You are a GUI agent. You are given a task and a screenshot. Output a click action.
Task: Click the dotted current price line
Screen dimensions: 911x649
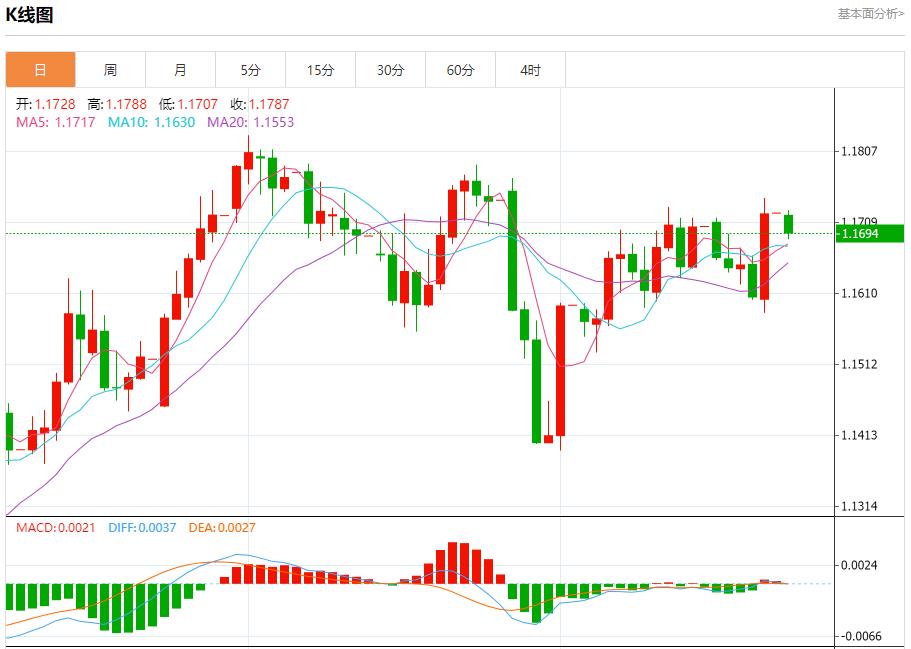[x=400, y=233]
